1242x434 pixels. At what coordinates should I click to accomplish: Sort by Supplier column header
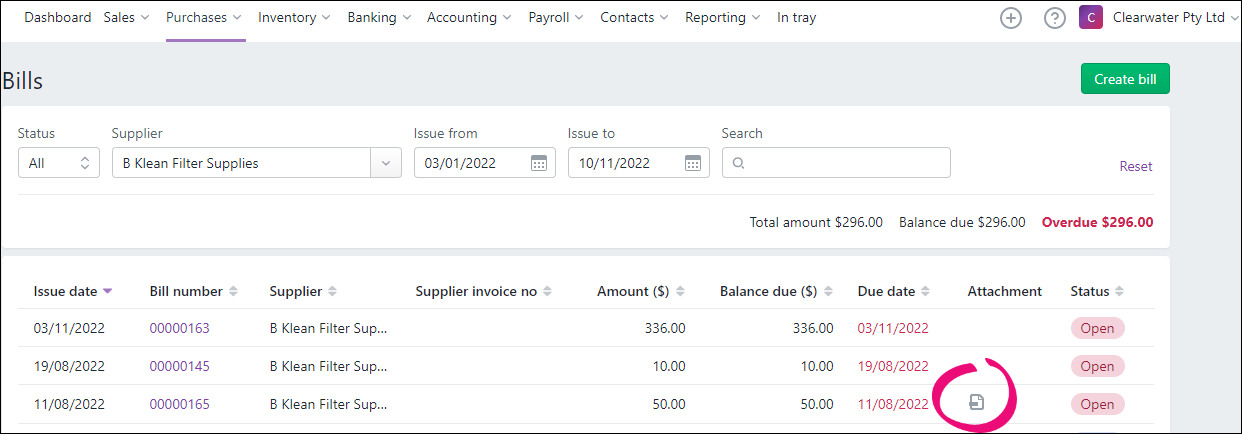(303, 291)
